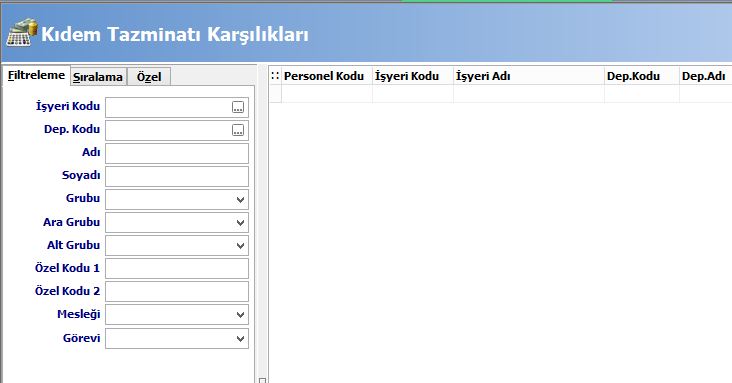
Task: Select the empty first row's Personel Kodu cell
Action: (x=327, y=93)
